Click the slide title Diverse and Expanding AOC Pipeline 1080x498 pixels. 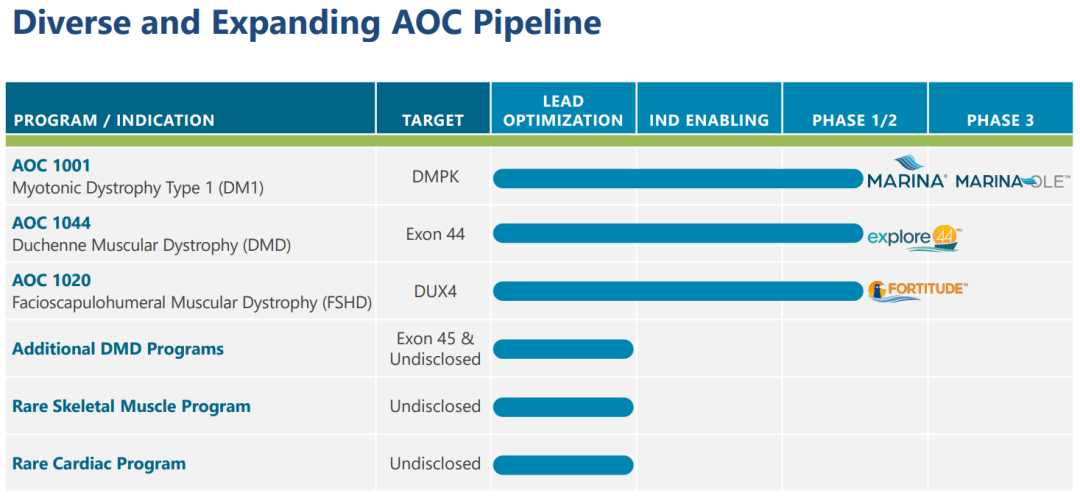click(x=307, y=22)
